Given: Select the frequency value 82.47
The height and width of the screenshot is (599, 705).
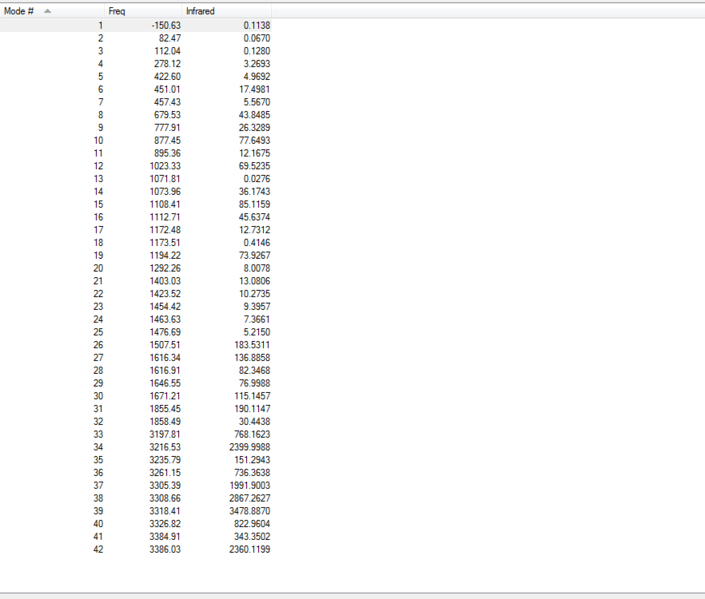Looking at the screenshot, I should (x=170, y=38).
